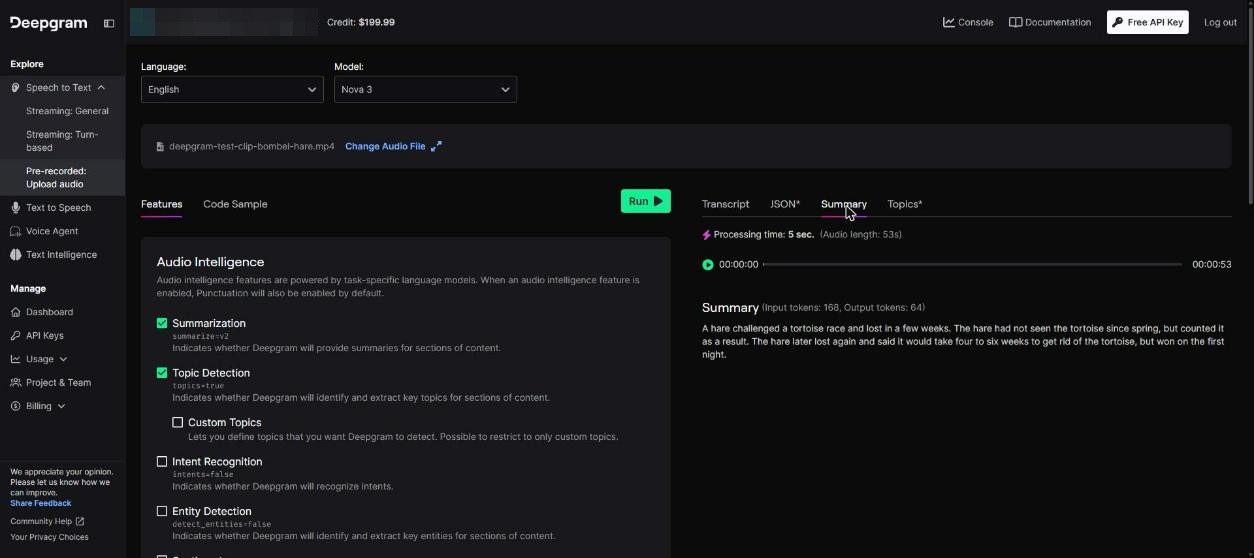Viewport: 1254px width, 558px height.
Task: Collapse sidebar with the panel toggle icon
Action: (109, 23)
